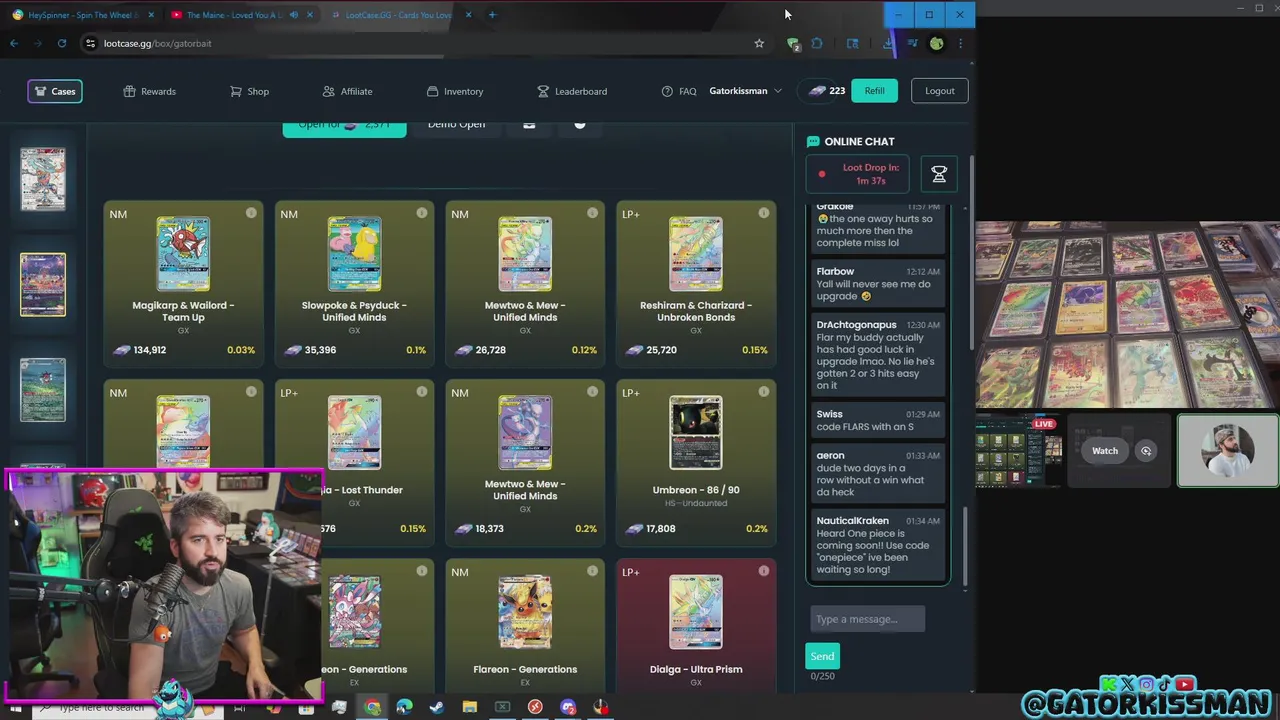Close the LootCase.GG browser tab
The width and height of the screenshot is (1280, 720).
(x=468, y=15)
